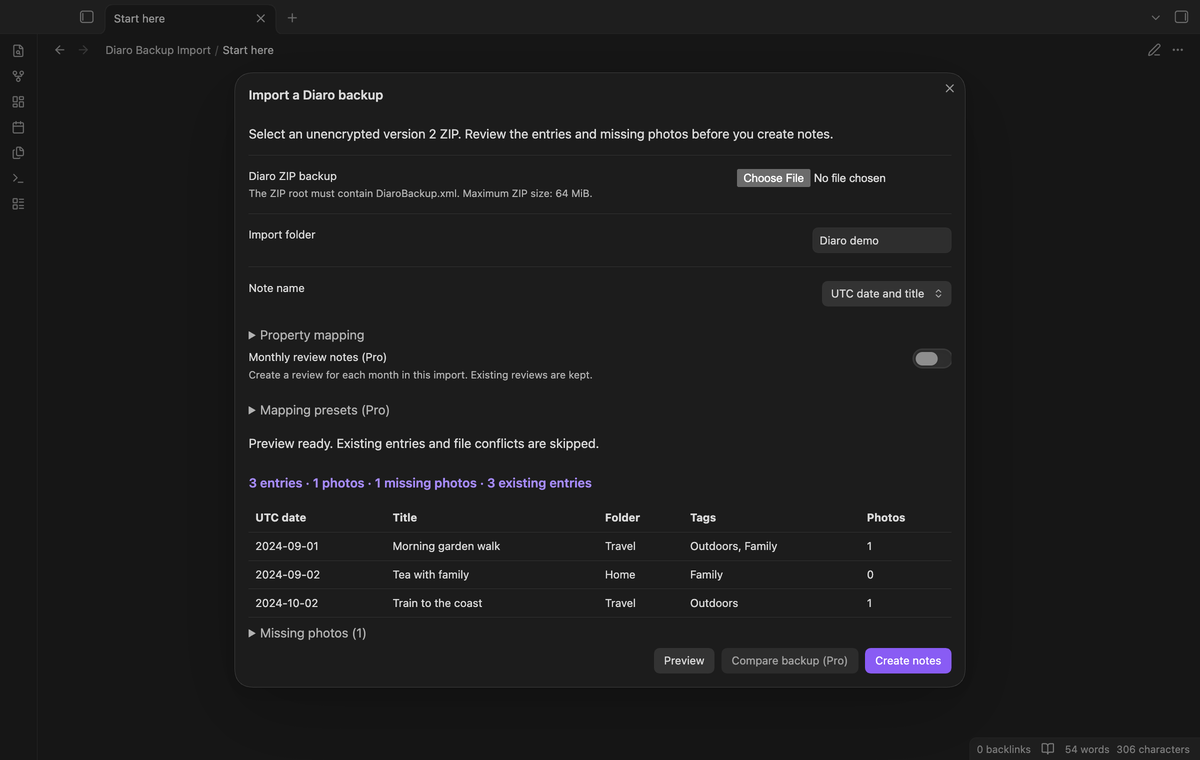Click photo count 0 in Tea with family row

click(x=870, y=575)
